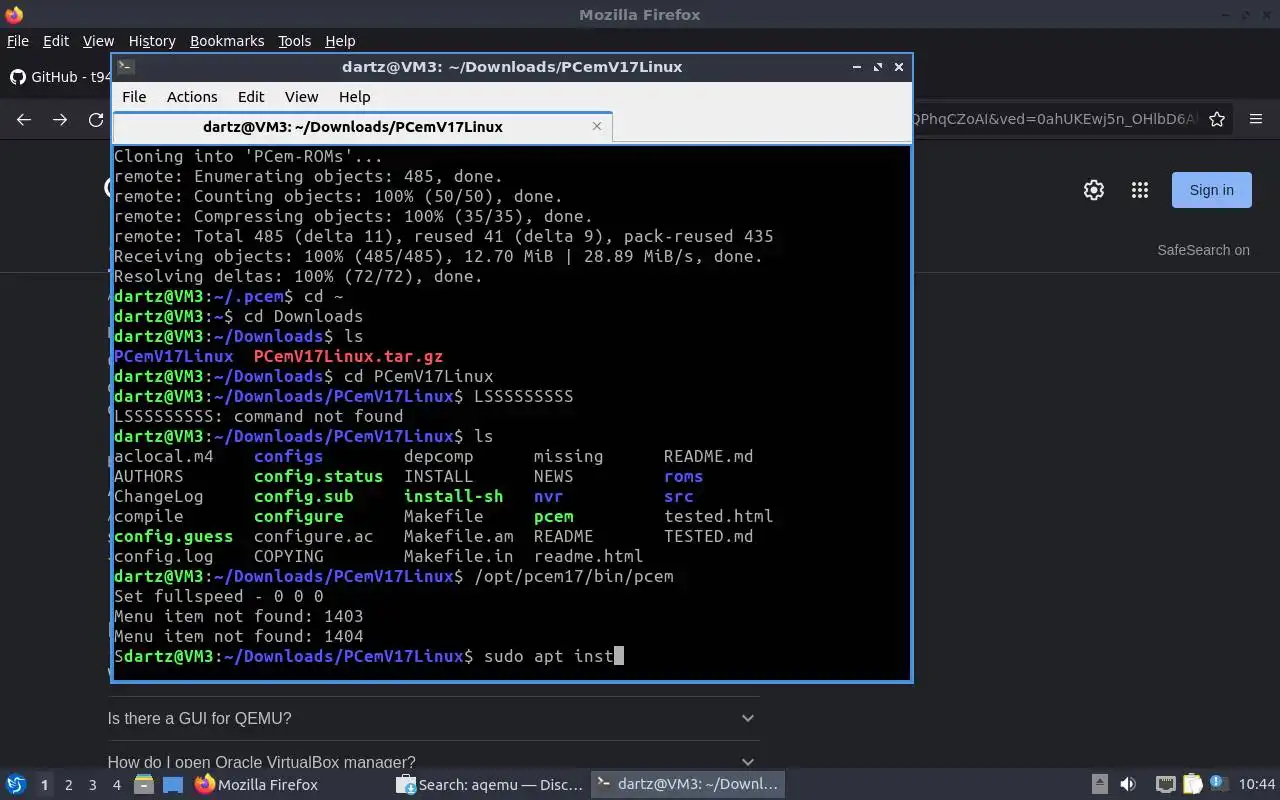Open the volume speaker tray icon
The image size is (1280, 800).
click(1128, 785)
